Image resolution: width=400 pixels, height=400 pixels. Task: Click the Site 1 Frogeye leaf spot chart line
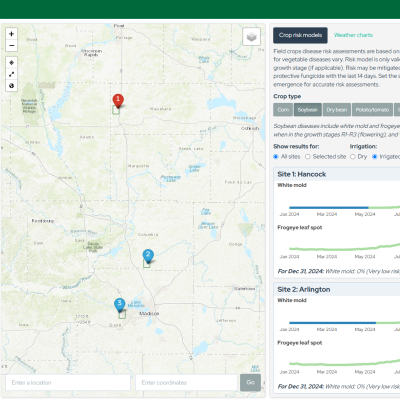tap(344, 248)
